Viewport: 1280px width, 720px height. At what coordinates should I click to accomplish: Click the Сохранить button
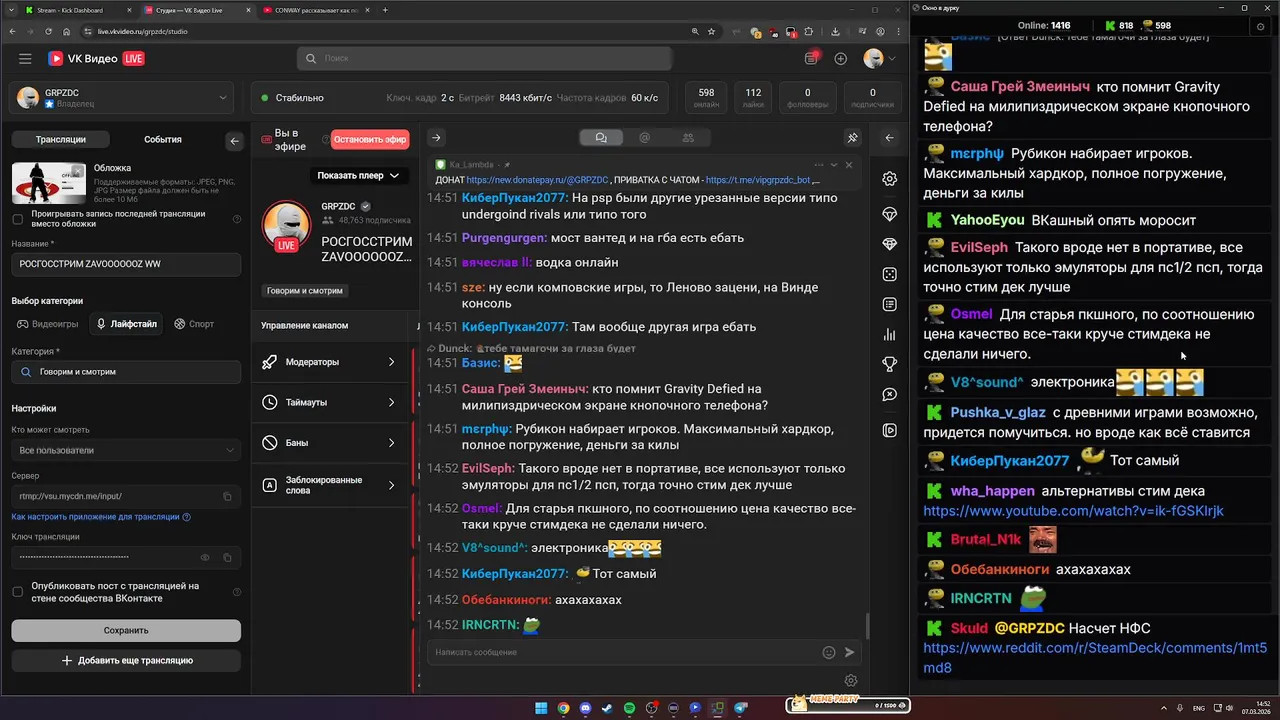point(126,630)
